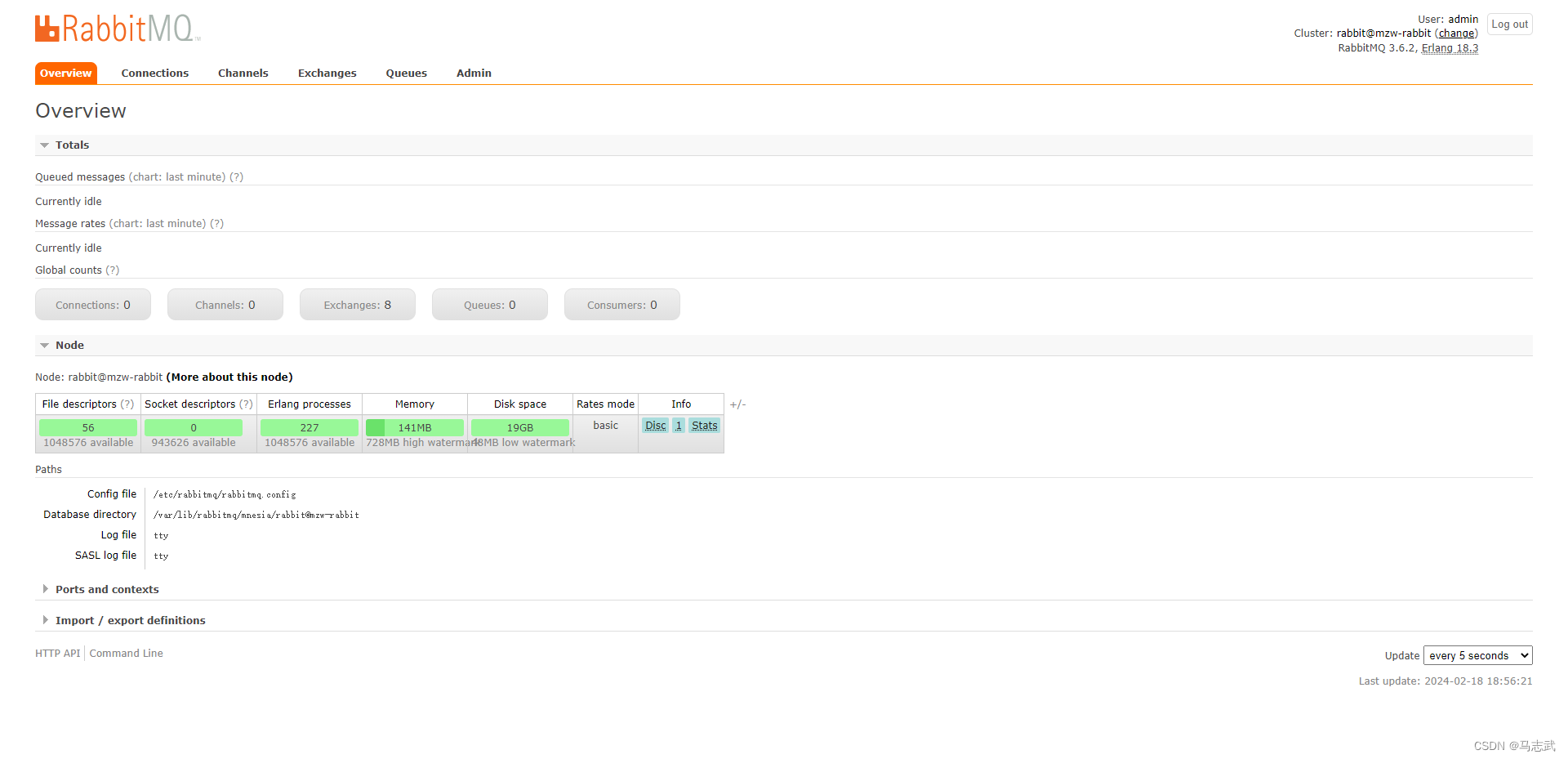Viewport: 1568px width, 759px height.
Task: Open the Overview tab
Action: tap(66, 74)
